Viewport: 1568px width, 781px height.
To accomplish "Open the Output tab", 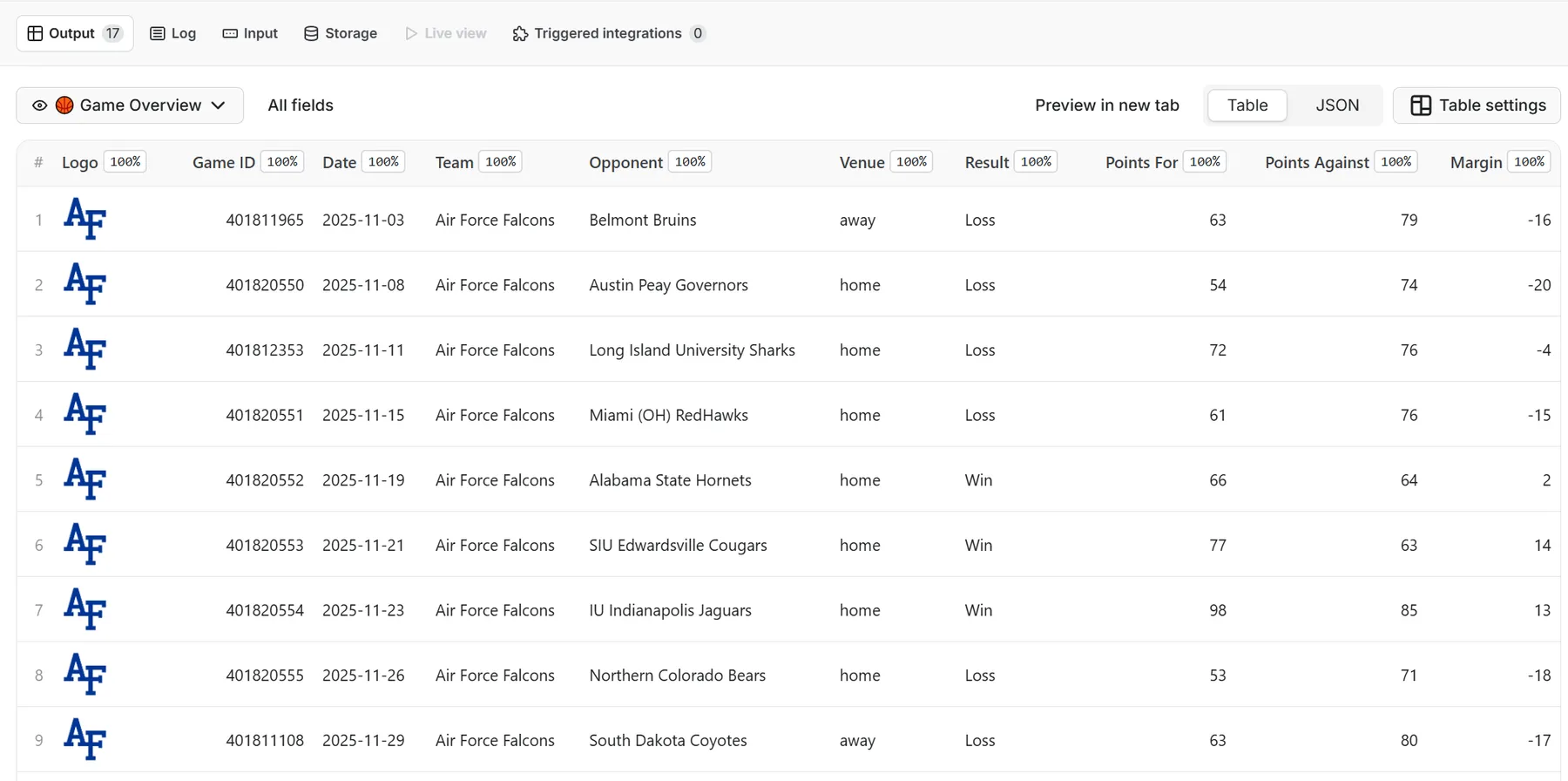I will (x=75, y=33).
